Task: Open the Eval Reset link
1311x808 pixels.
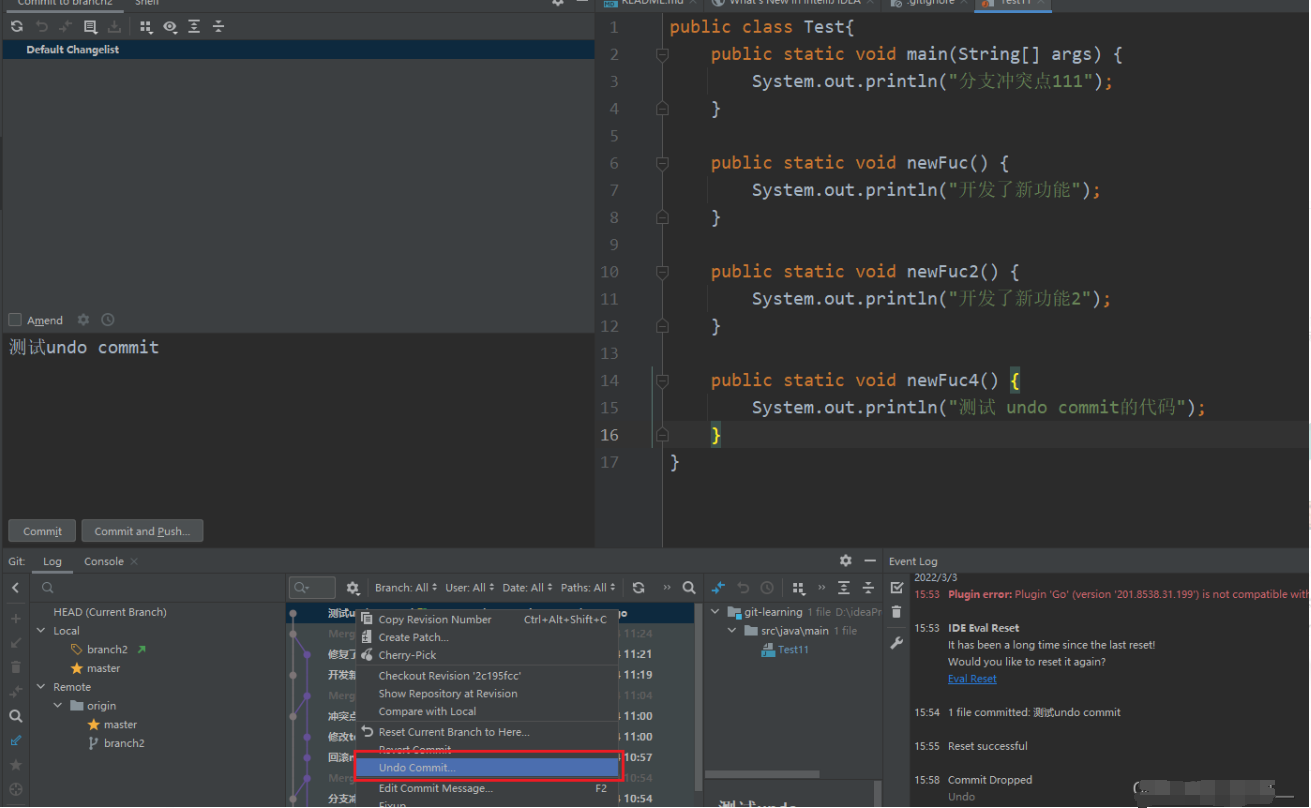Action: 972,679
